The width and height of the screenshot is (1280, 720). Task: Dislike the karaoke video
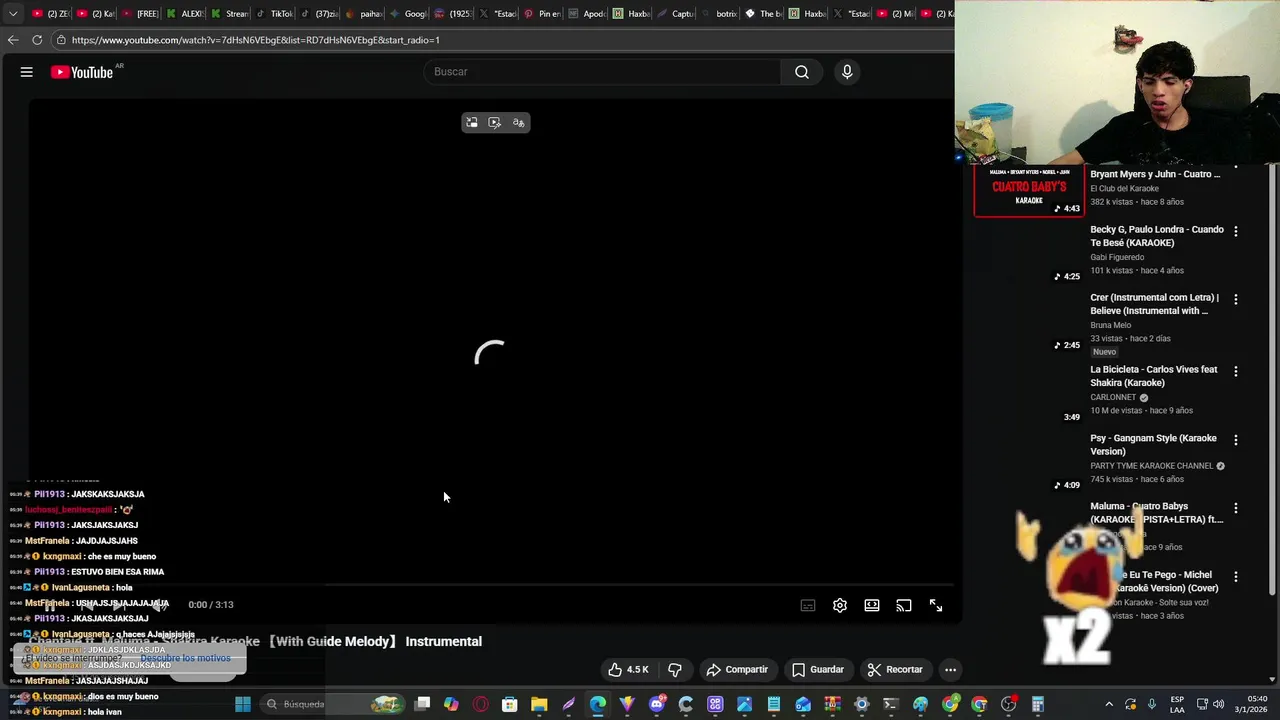(x=675, y=670)
